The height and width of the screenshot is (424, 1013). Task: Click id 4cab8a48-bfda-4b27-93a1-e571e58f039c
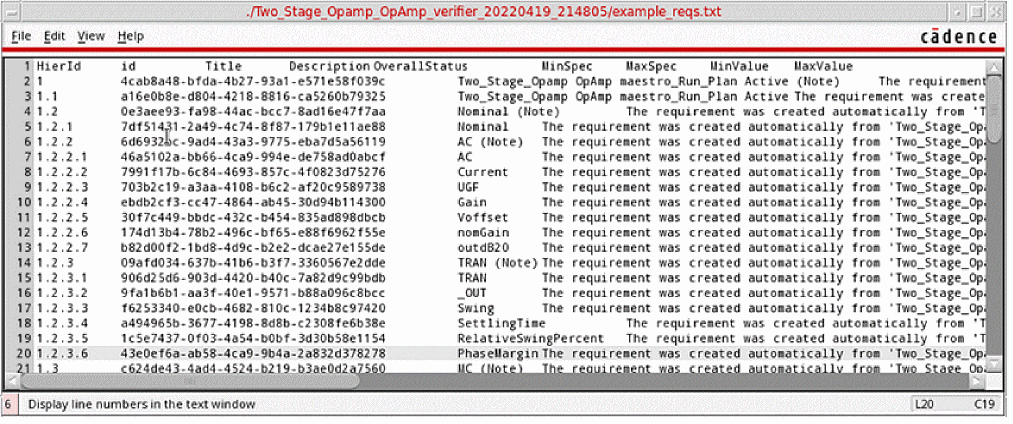coord(253,81)
